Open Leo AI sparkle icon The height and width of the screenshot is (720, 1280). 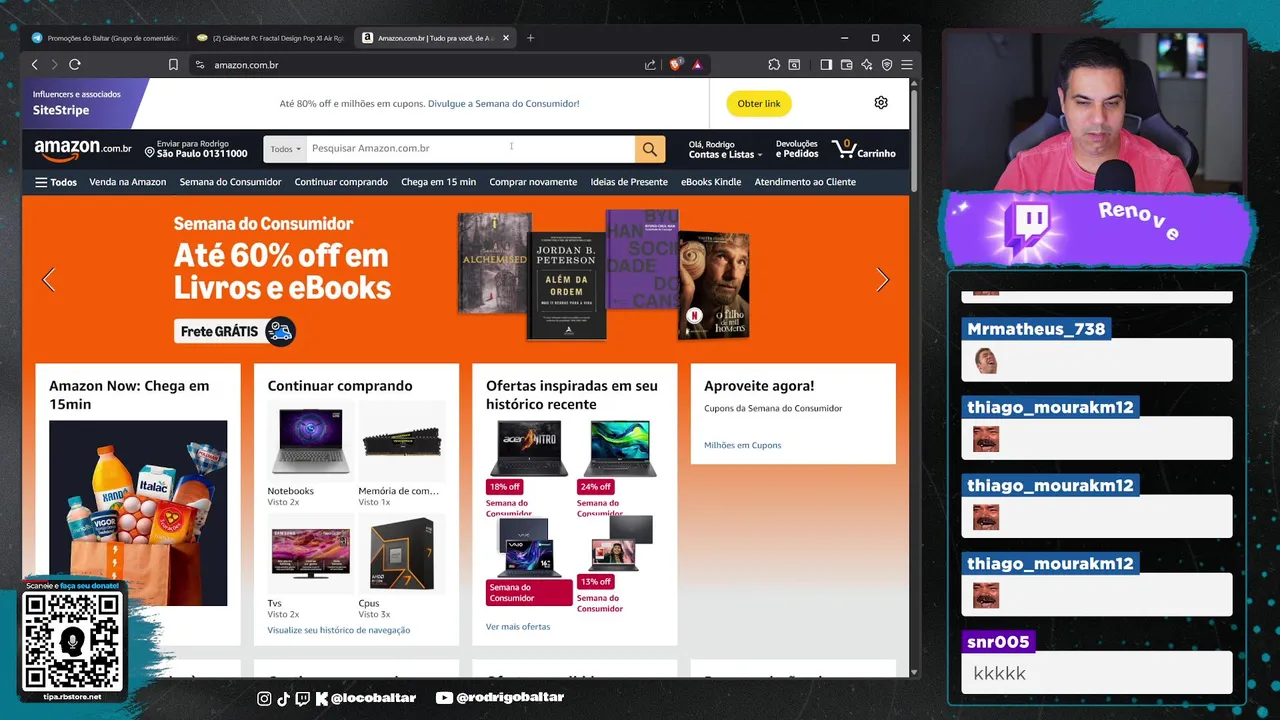(866, 65)
